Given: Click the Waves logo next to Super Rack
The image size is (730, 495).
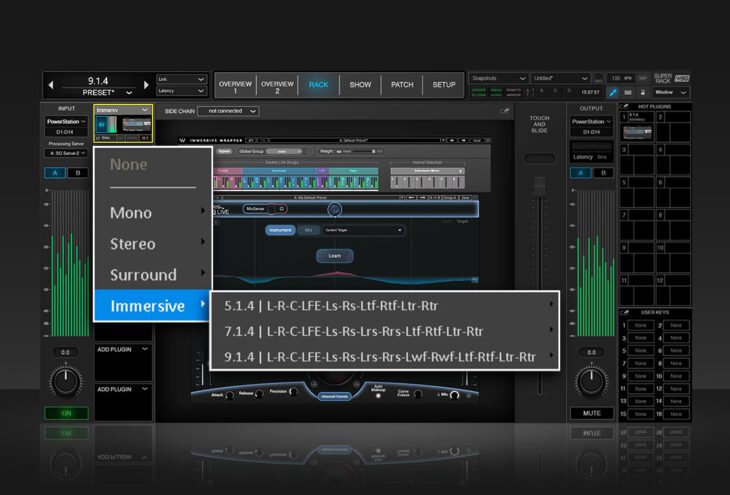Looking at the screenshot, I should pyautogui.click(x=682, y=78).
